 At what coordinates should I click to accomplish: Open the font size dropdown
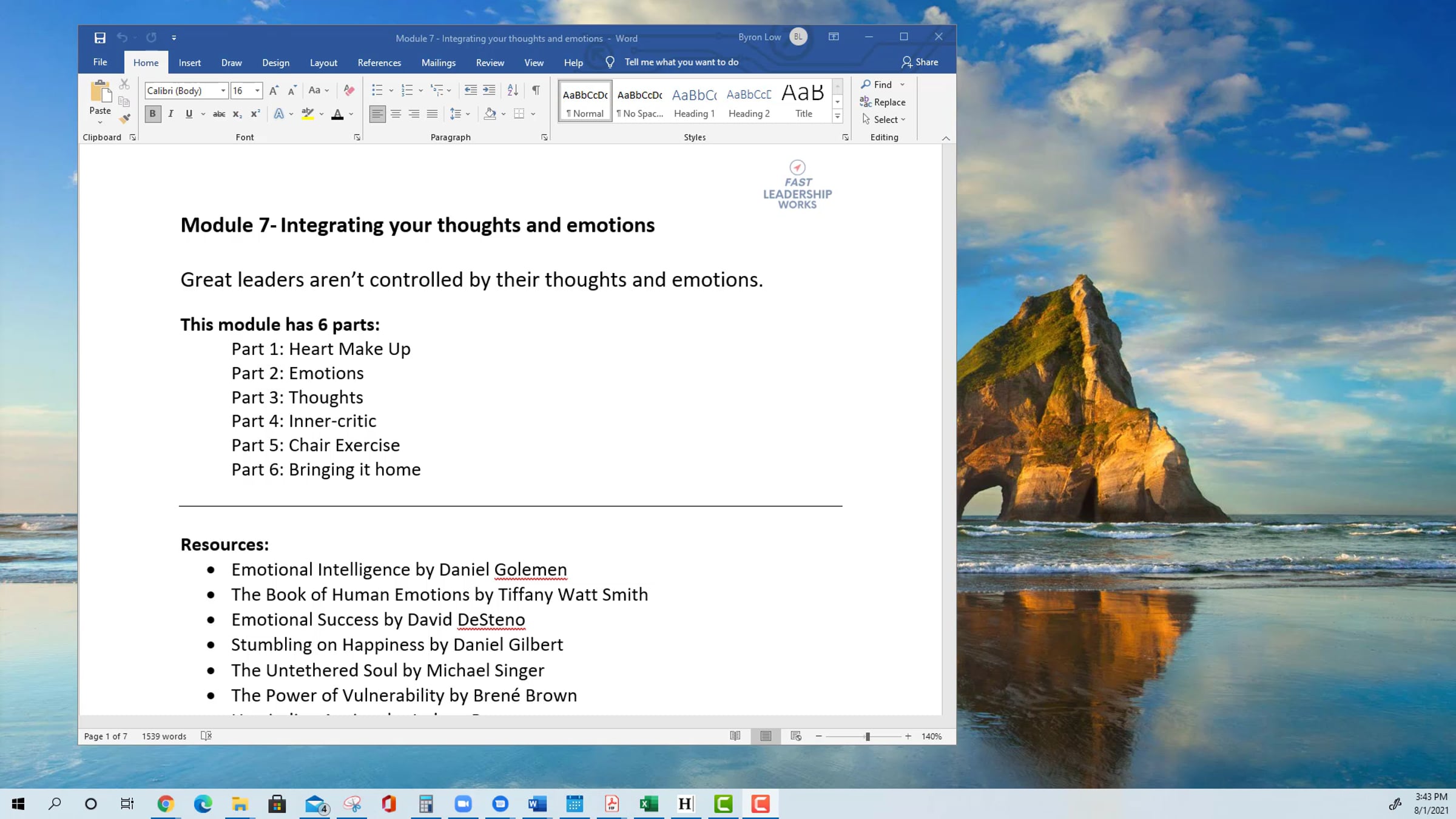click(x=257, y=90)
